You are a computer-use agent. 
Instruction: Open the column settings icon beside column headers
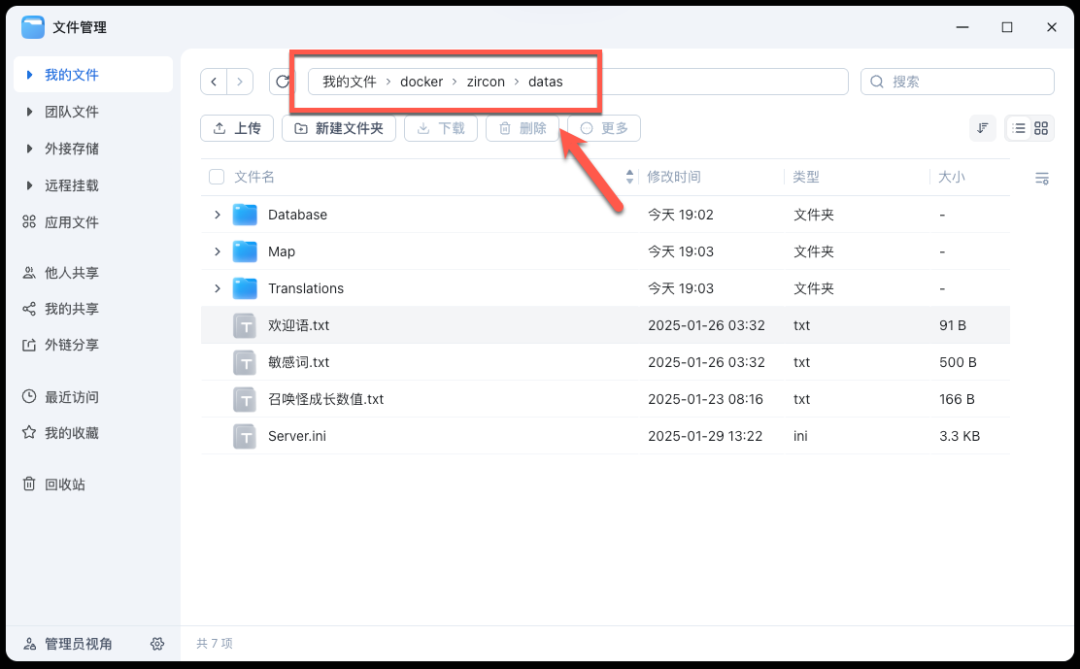[x=1041, y=178]
